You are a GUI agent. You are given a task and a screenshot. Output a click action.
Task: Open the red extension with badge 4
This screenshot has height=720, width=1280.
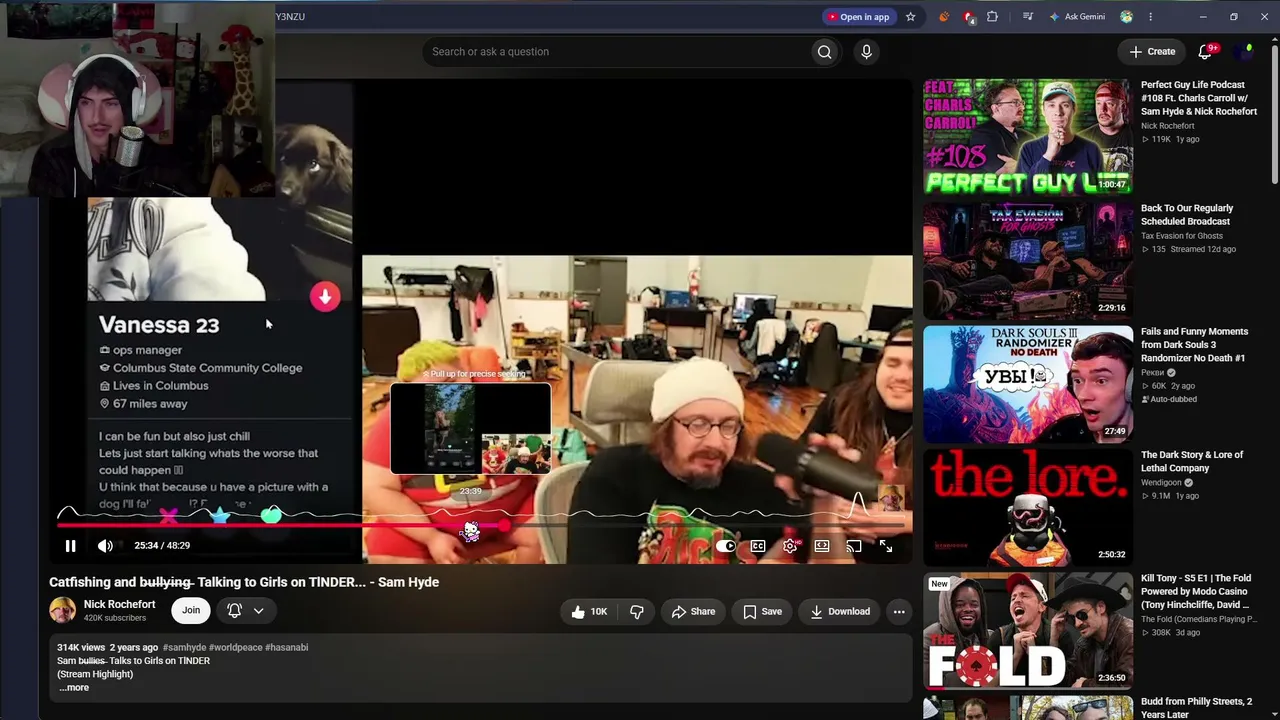[968, 17]
